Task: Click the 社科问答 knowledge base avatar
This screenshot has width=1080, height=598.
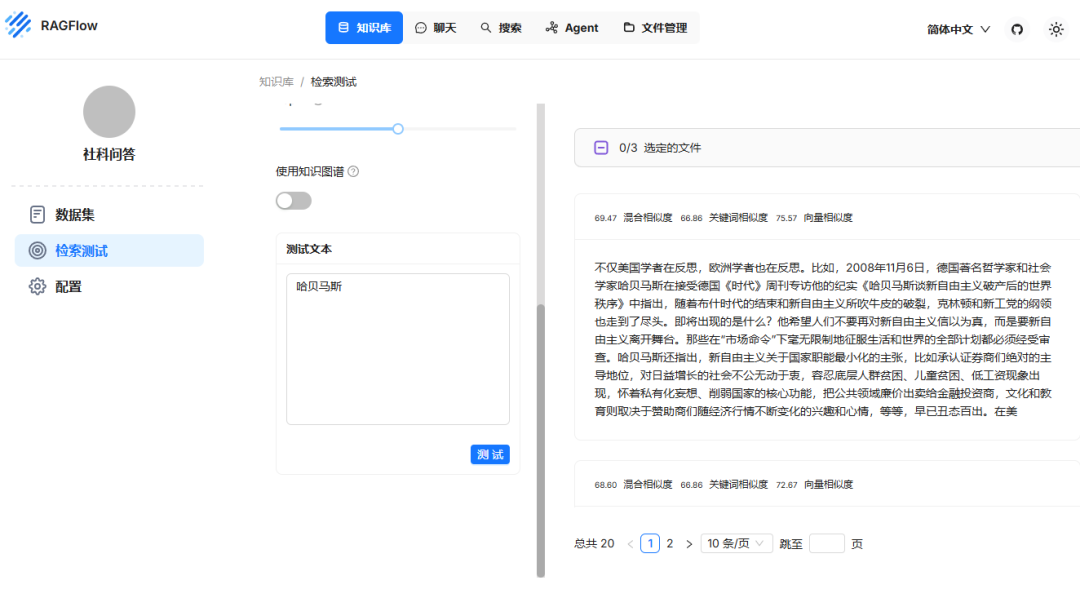Action: [x=109, y=112]
